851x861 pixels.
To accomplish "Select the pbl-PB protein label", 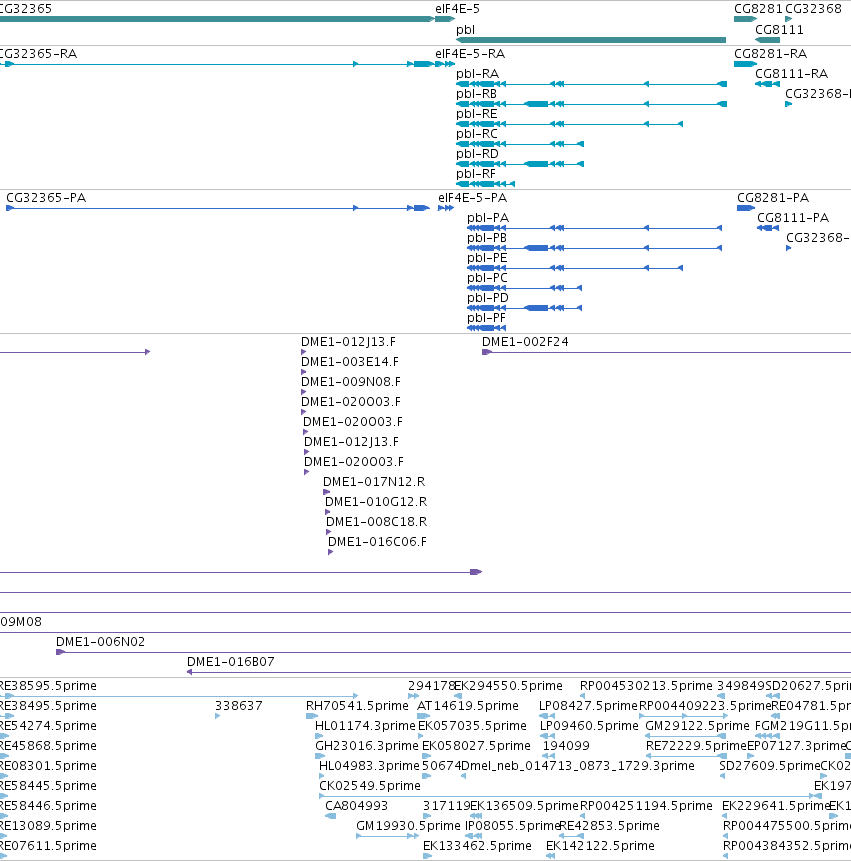I will [486, 238].
